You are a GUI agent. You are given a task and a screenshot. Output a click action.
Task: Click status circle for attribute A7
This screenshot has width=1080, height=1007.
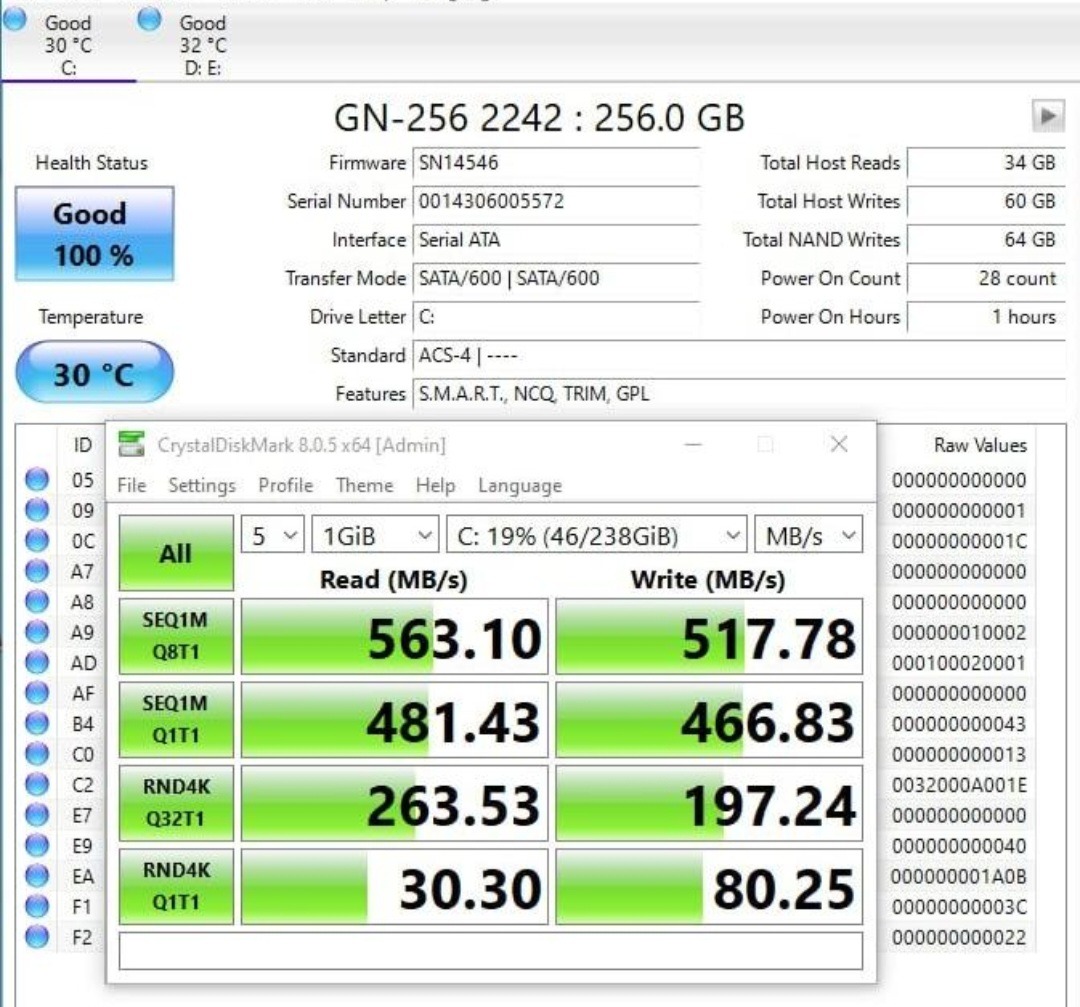[37, 570]
